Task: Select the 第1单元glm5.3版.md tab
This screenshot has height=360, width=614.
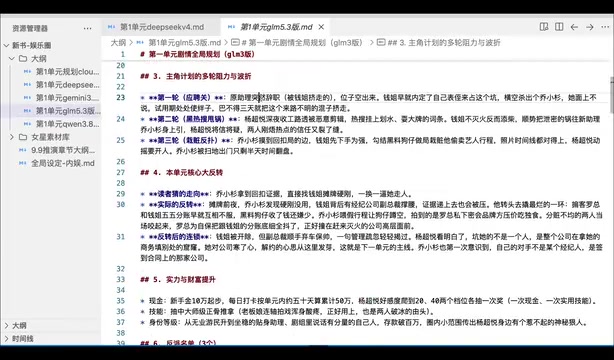Action: (276, 27)
